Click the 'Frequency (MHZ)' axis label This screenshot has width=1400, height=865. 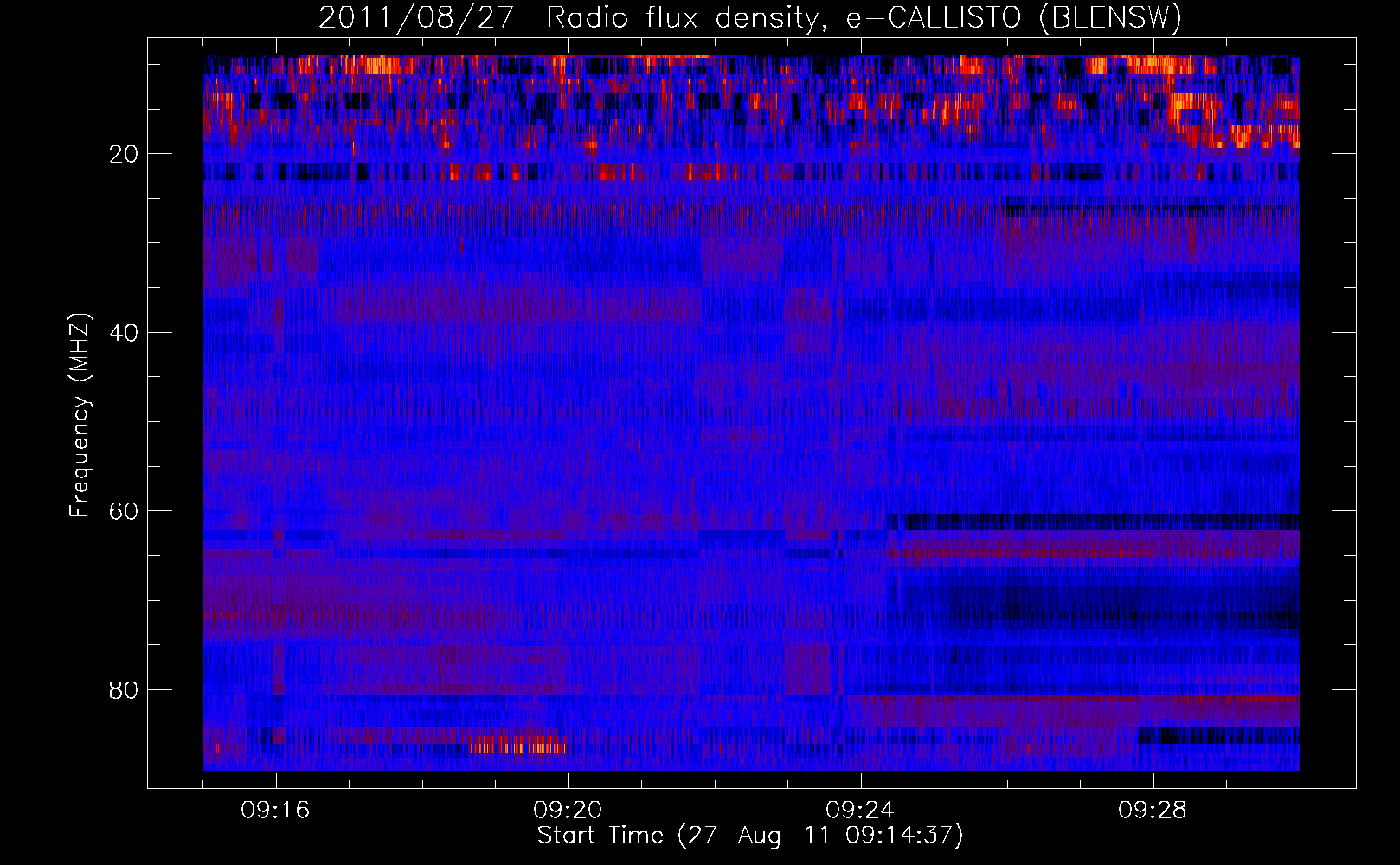pos(79,415)
